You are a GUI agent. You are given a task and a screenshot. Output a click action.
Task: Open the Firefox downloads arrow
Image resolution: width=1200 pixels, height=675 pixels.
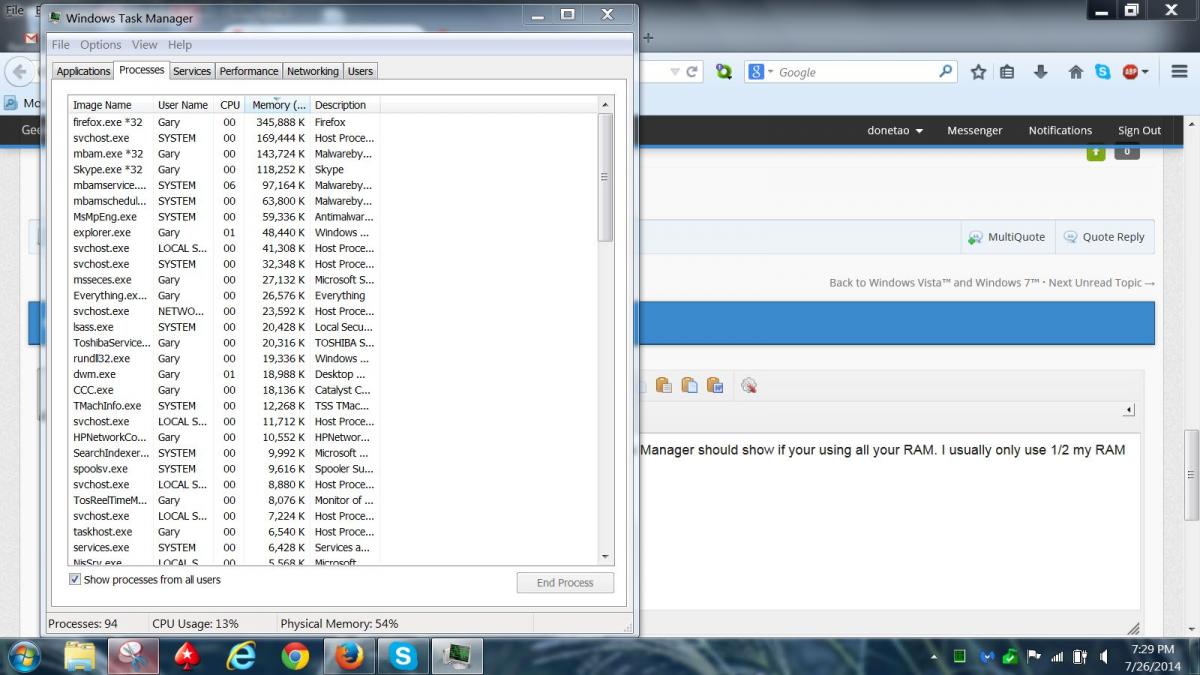pyautogui.click(x=1041, y=72)
